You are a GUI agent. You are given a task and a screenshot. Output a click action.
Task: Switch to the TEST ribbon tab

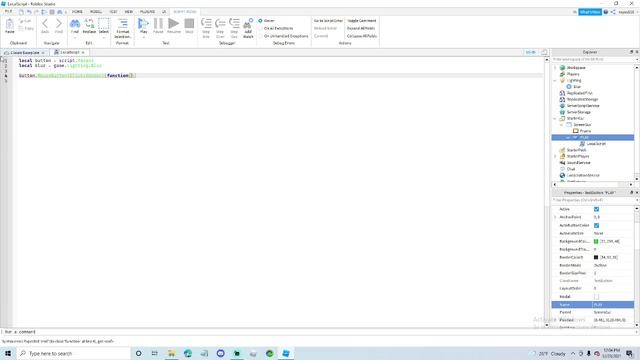tap(113, 12)
